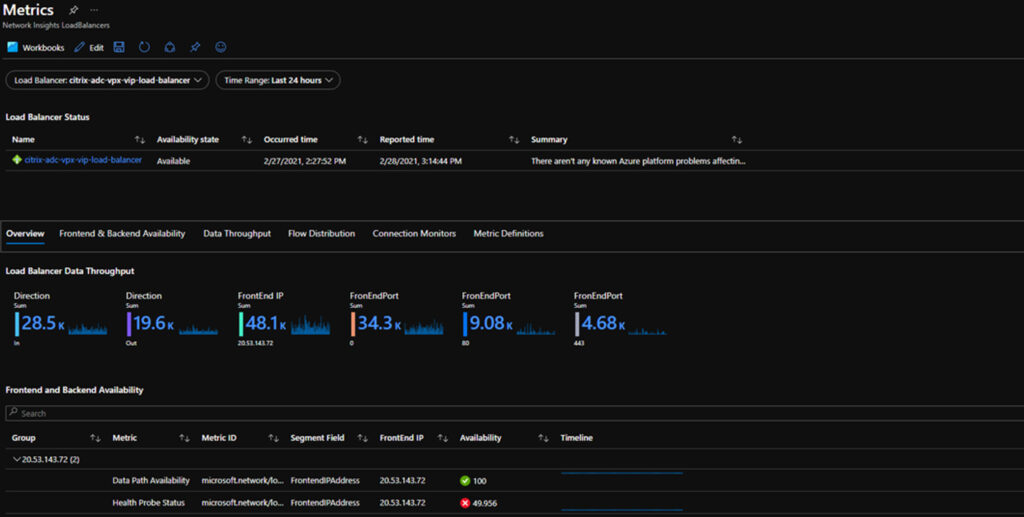
Task: Click the reported time 2/28/2021, 3:14:44 PM
Action: coord(421,161)
